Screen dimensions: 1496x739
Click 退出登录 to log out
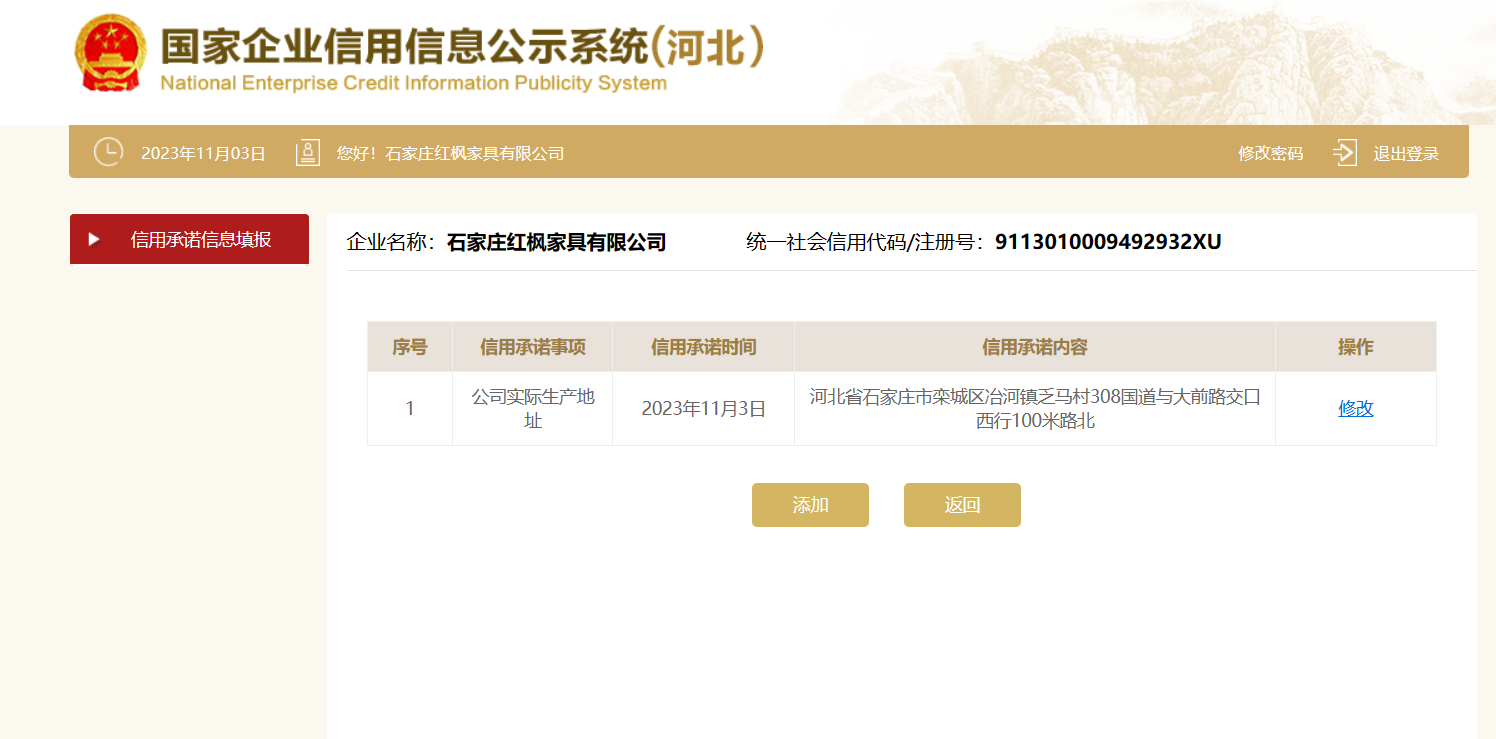(x=1405, y=153)
